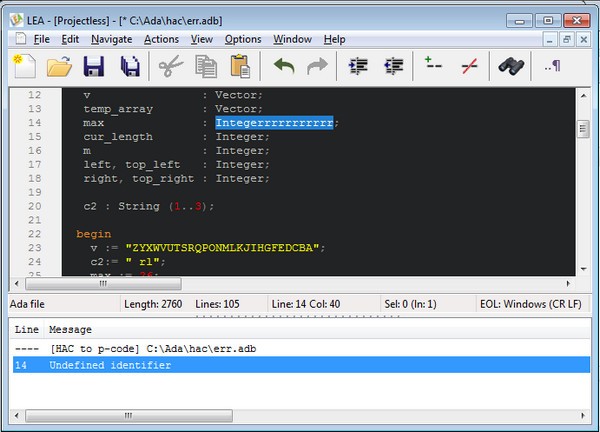Click the 'Message' column header
Image resolution: width=600 pixels, height=432 pixels.
point(70,329)
